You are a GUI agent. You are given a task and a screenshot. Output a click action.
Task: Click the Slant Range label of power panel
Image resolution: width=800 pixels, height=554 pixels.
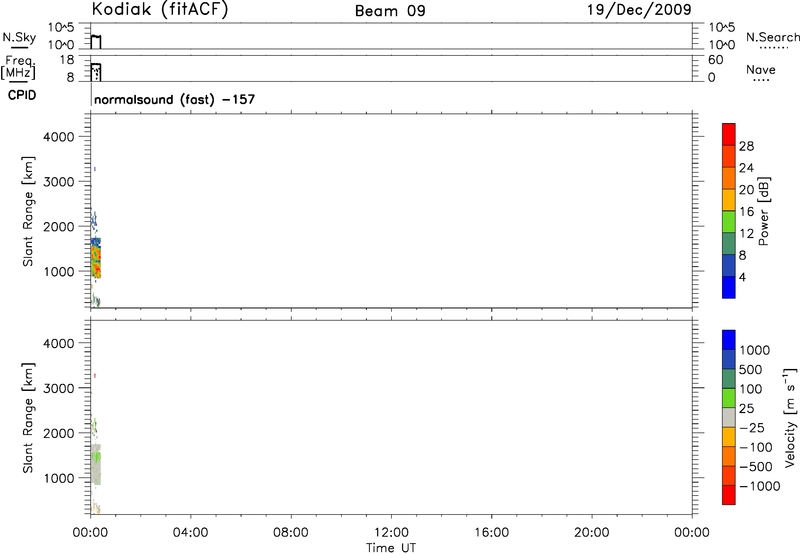tap(28, 211)
